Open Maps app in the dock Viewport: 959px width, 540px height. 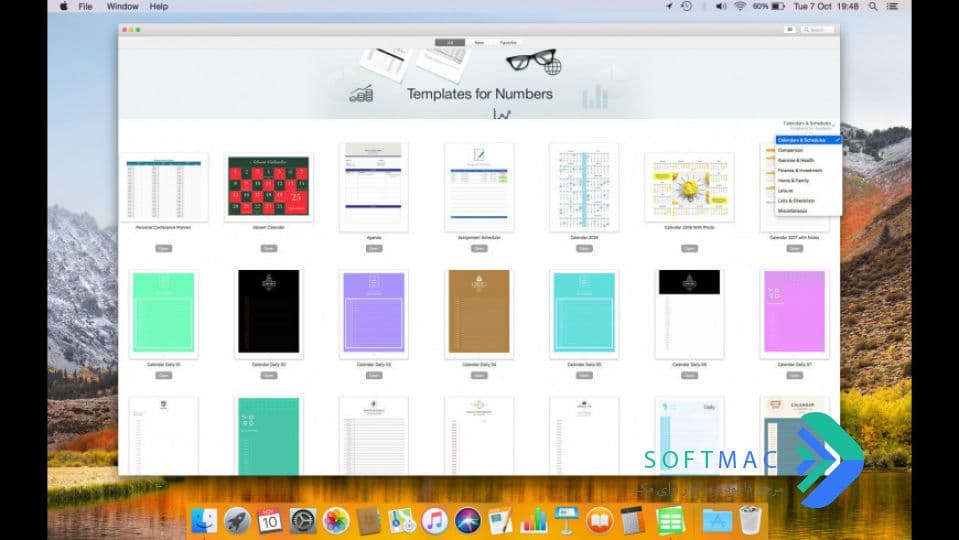coord(402,521)
